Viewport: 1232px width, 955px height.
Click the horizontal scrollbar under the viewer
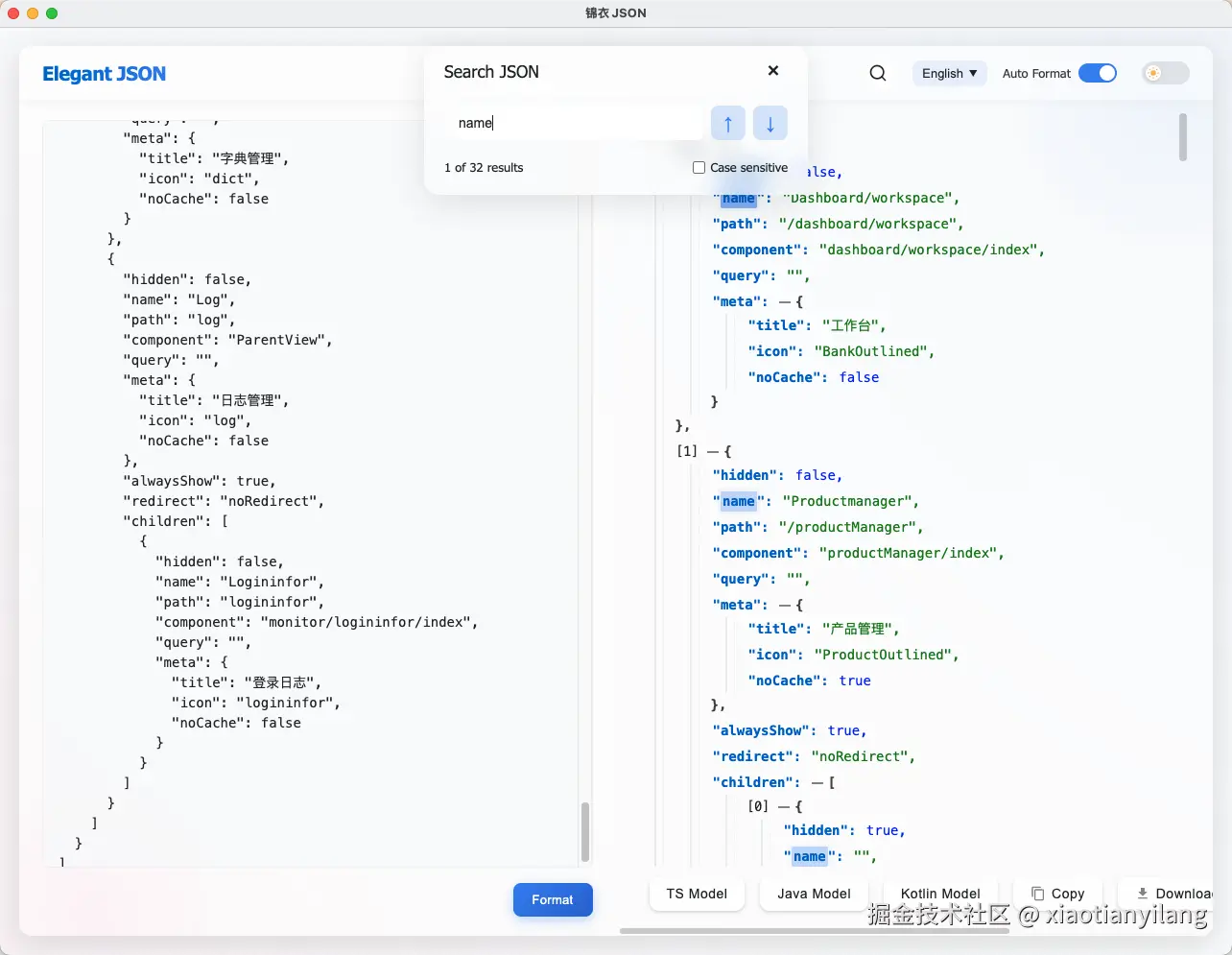(x=815, y=930)
